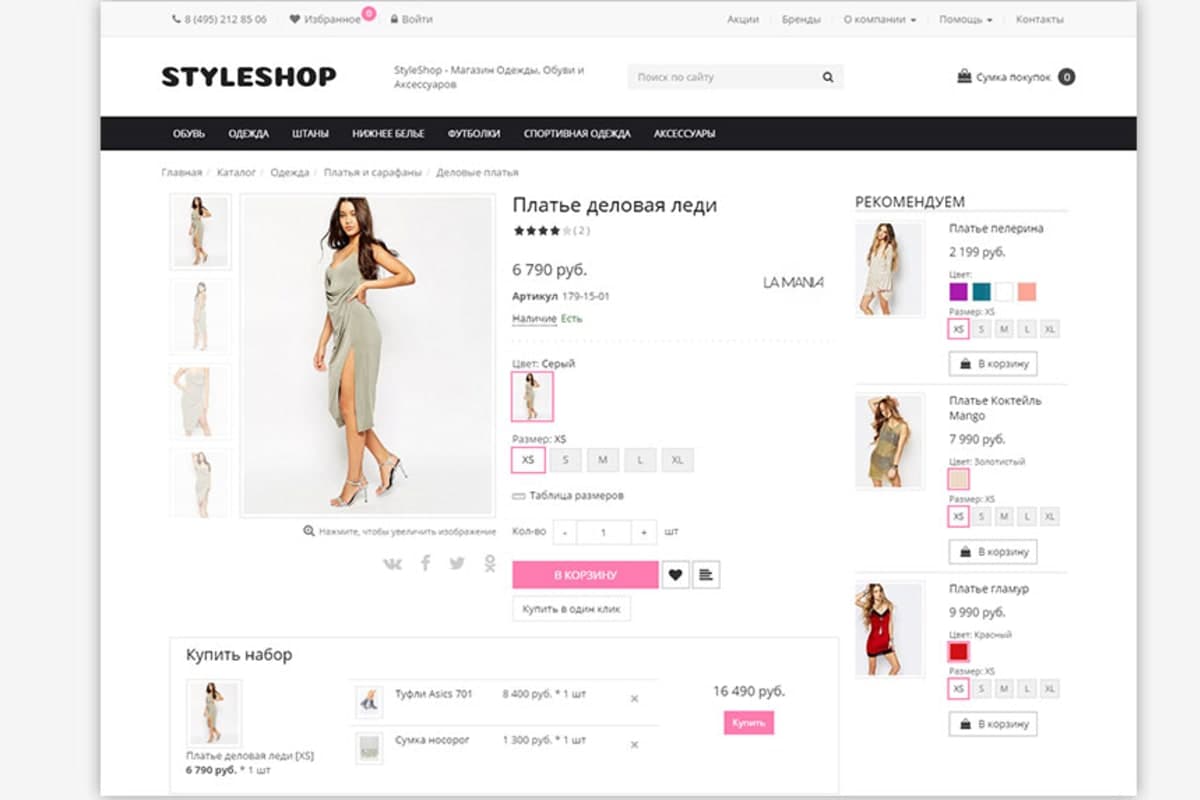Increase quantity with plus button
The width and height of the screenshot is (1200, 800).
(x=645, y=533)
